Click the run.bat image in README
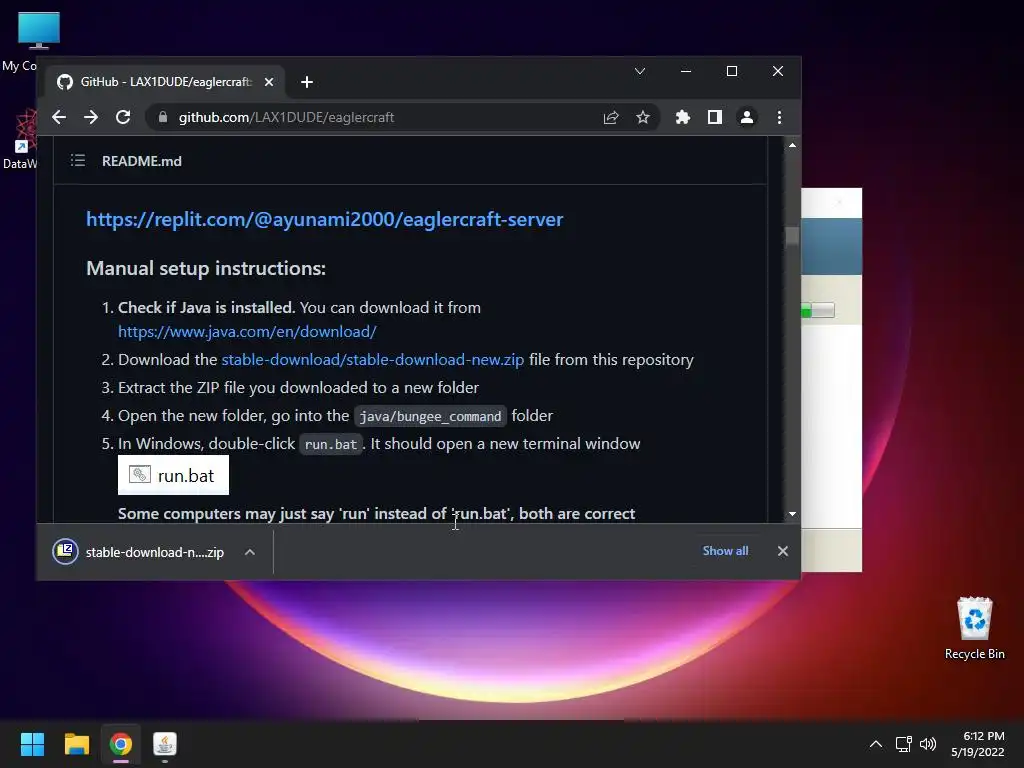The height and width of the screenshot is (768, 1024). [174, 475]
